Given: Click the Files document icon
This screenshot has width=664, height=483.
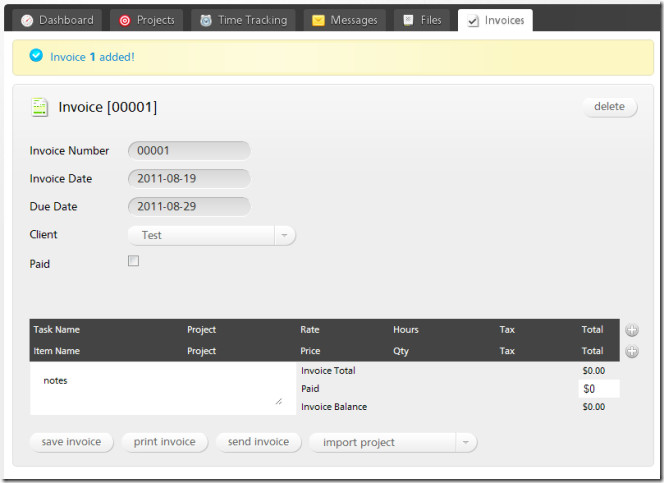Looking at the screenshot, I should pos(408,20).
